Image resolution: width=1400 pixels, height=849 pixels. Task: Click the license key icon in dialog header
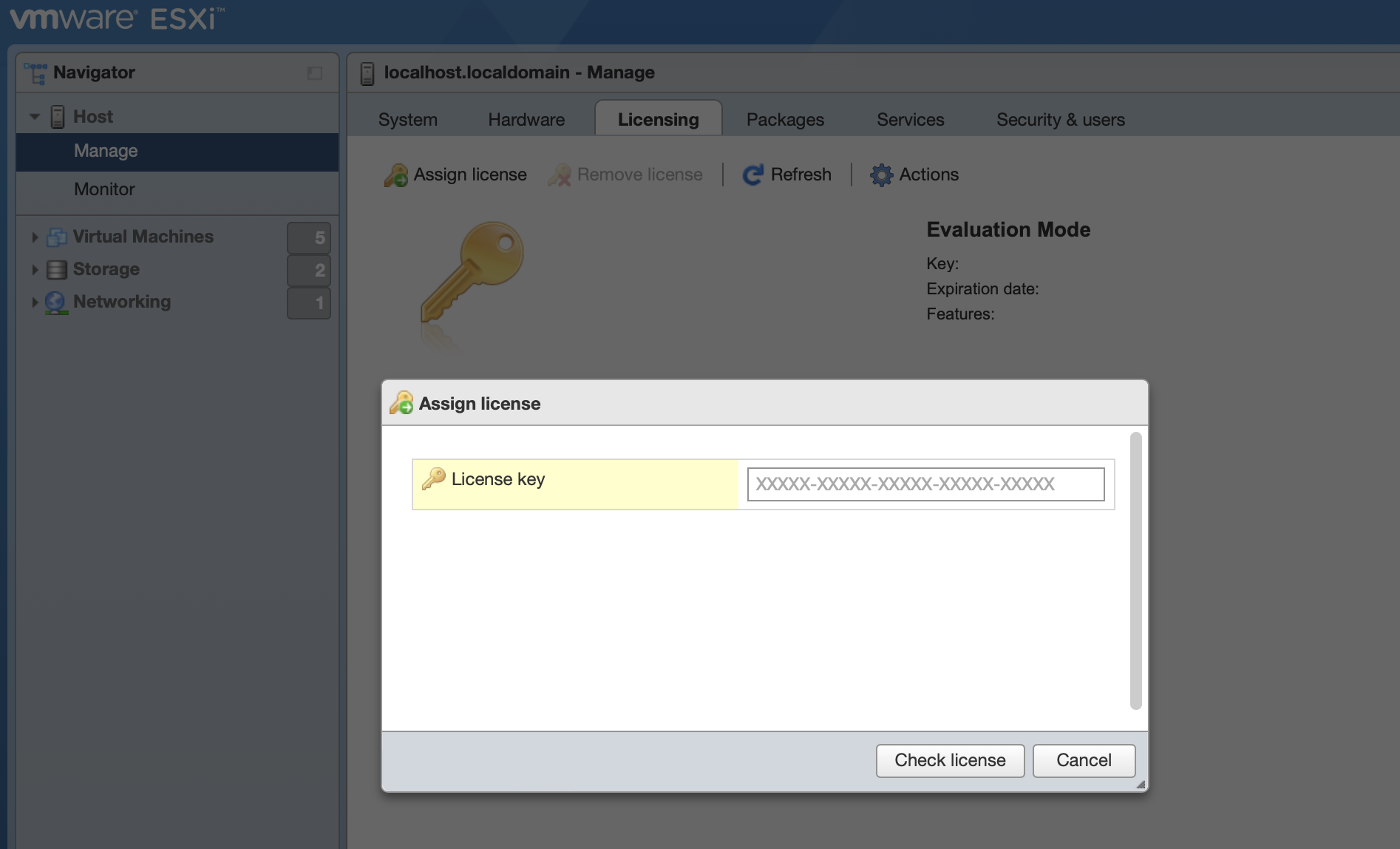click(x=401, y=403)
